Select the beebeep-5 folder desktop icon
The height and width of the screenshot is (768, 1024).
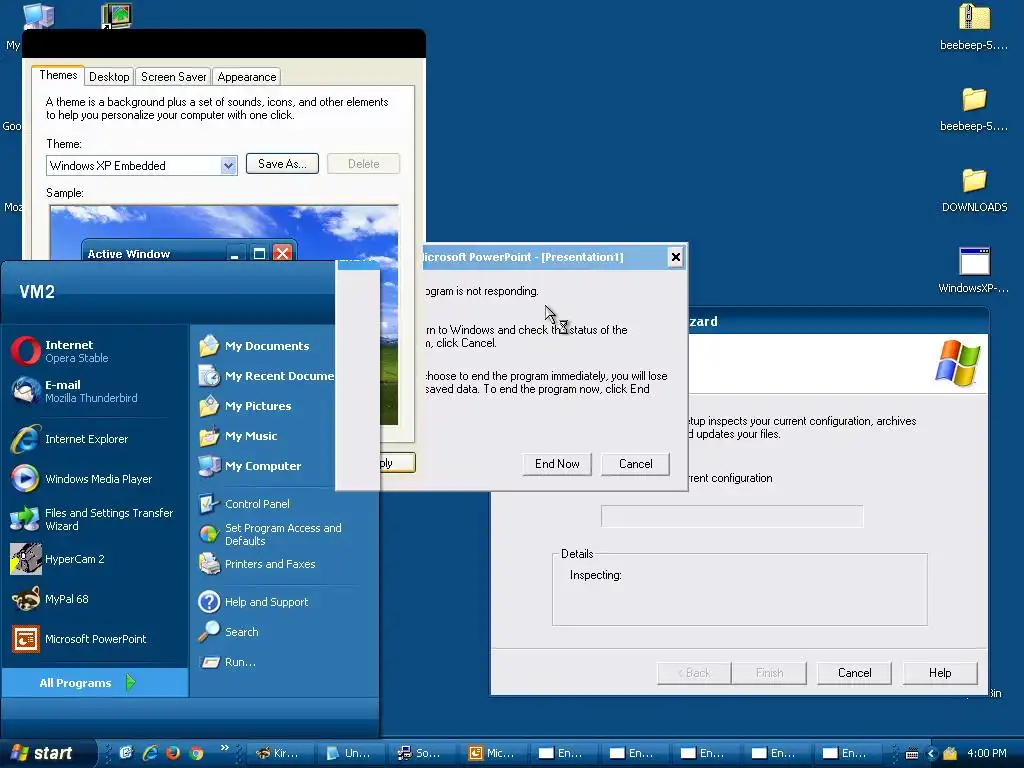point(974,109)
